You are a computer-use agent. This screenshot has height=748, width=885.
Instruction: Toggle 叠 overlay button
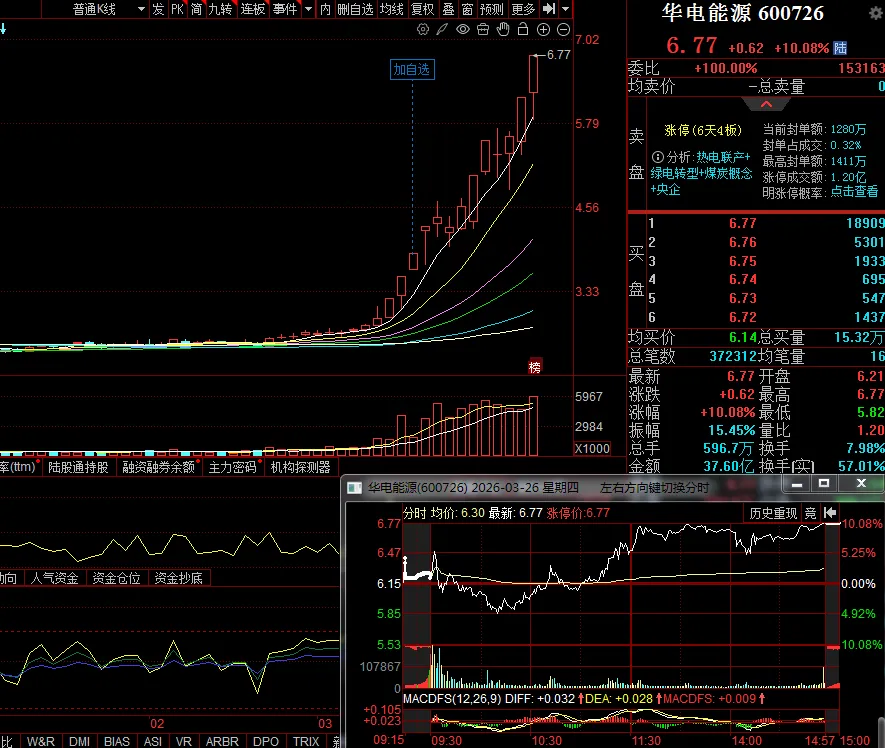pos(448,9)
